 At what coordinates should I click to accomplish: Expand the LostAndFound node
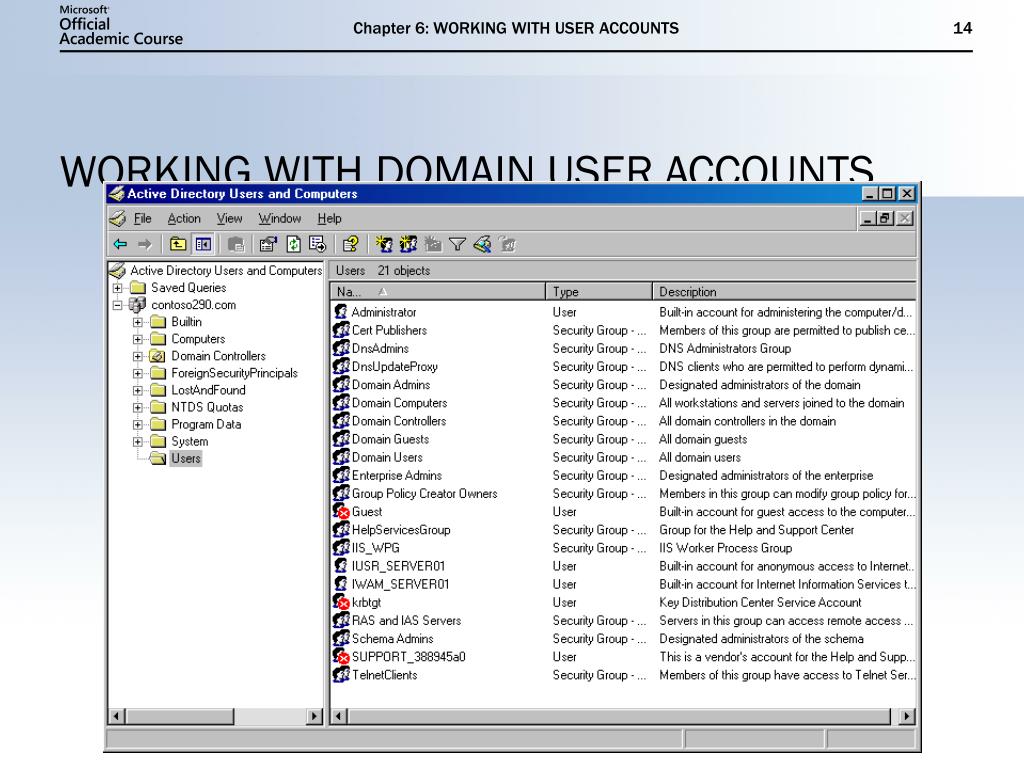(x=137, y=390)
